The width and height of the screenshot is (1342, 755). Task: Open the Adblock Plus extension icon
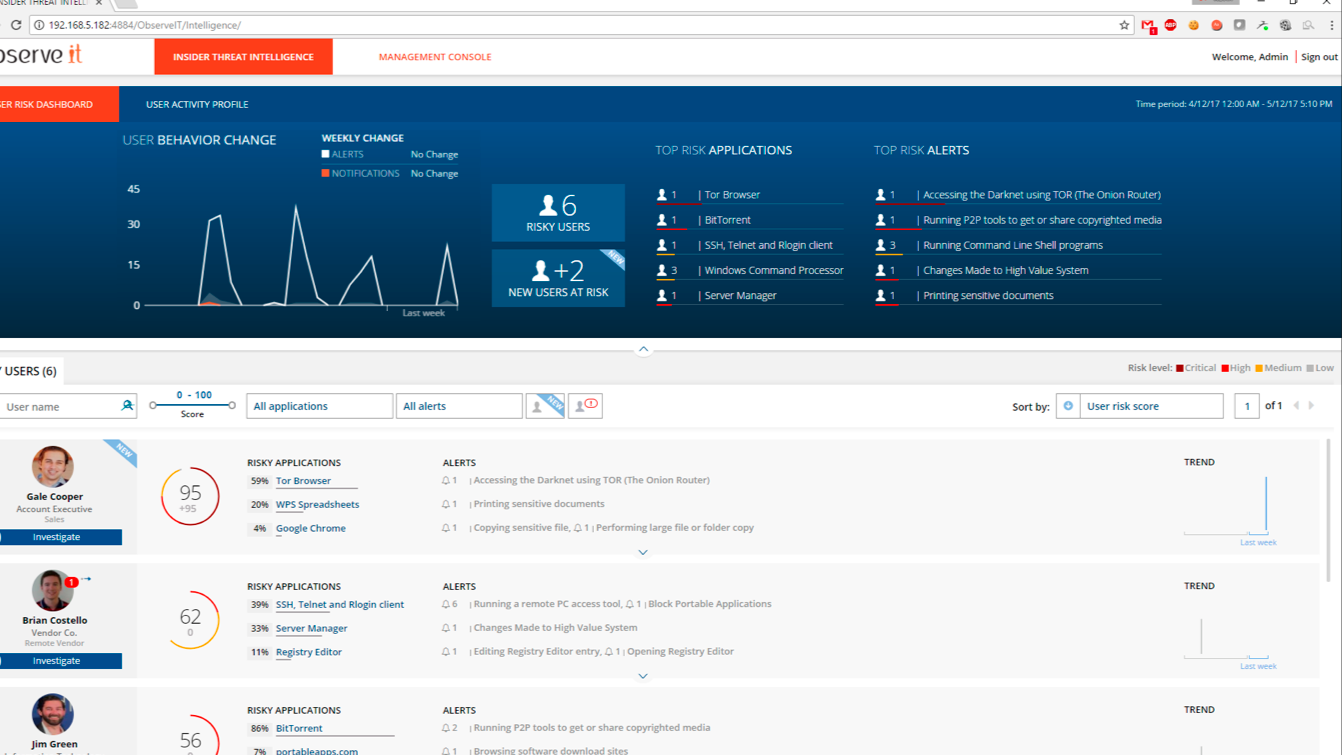pos(1171,25)
